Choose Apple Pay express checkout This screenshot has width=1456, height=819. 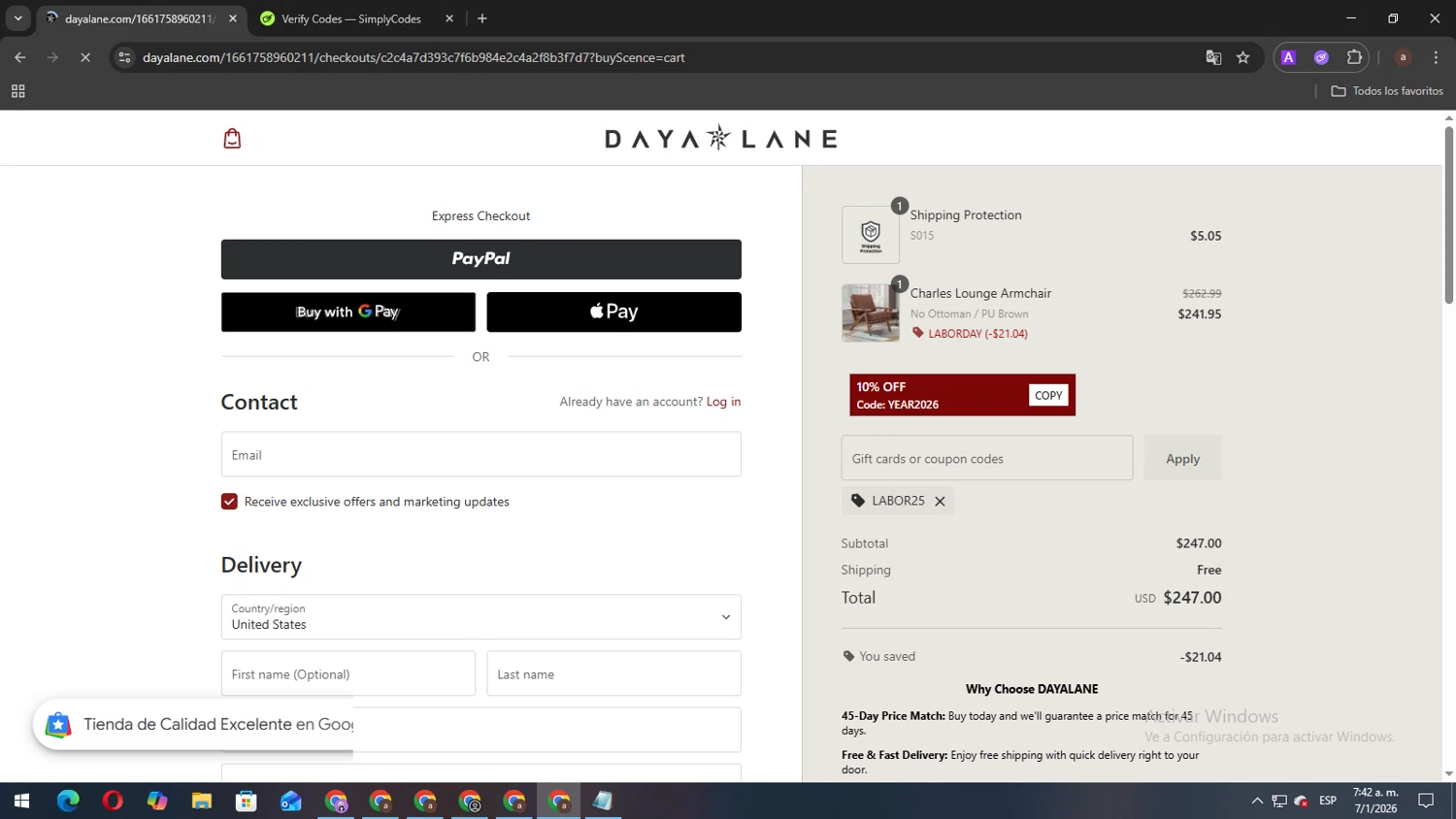click(x=613, y=311)
